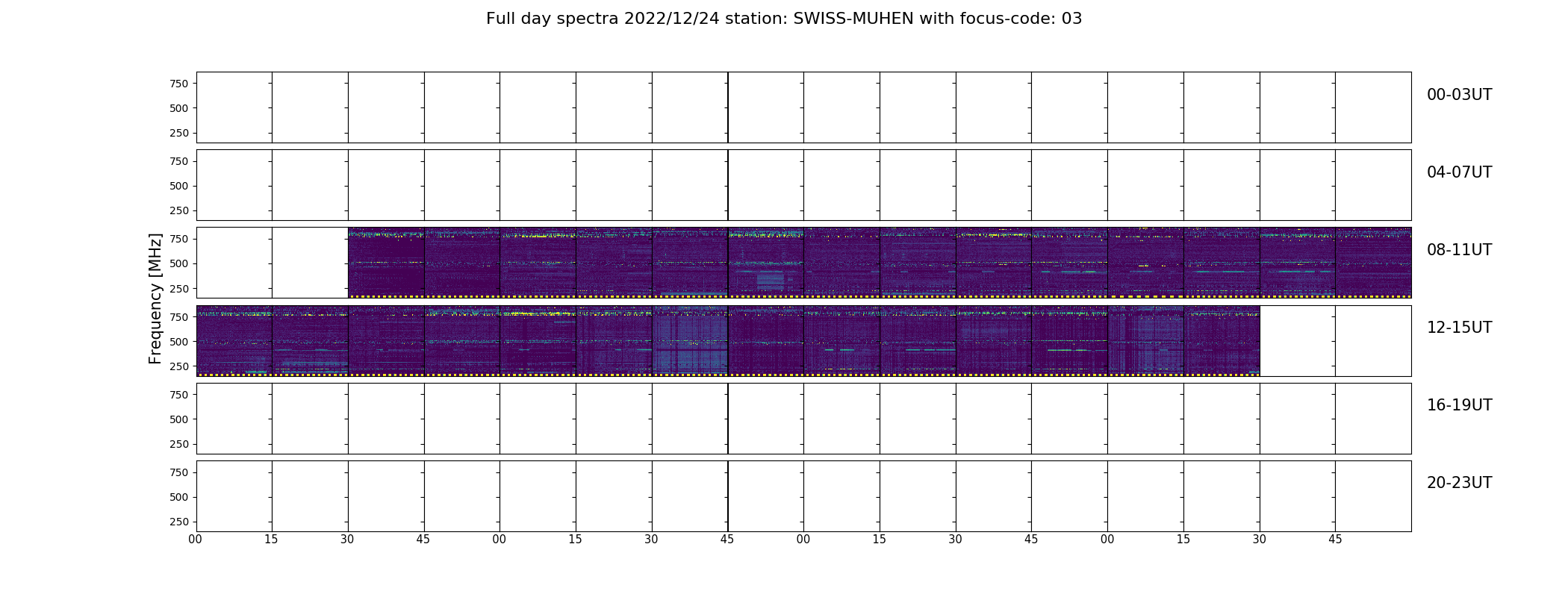Click the empty 20-23UT plot panel

point(803,496)
